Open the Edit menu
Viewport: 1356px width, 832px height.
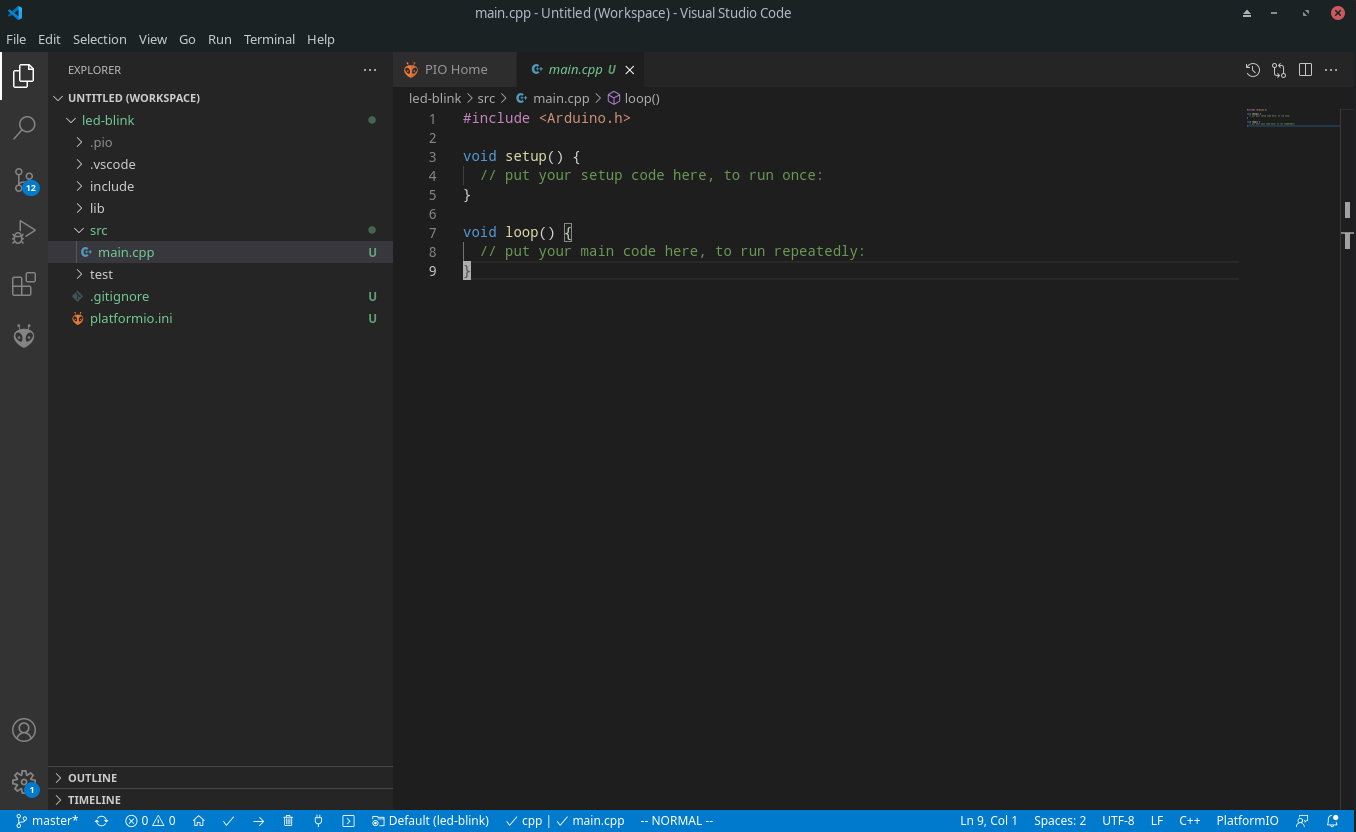point(49,39)
